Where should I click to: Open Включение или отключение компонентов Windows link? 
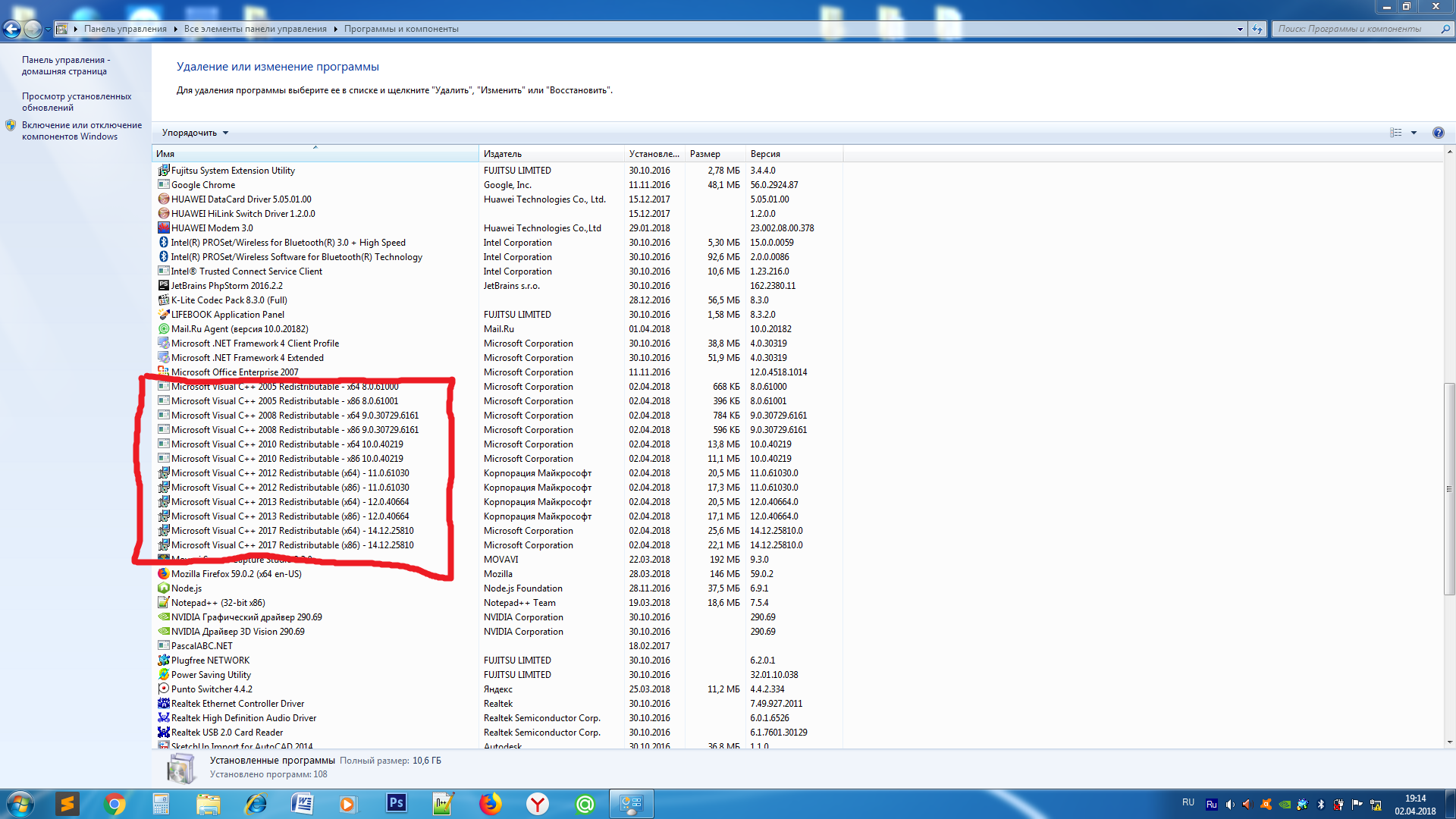click(x=82, y=131)
